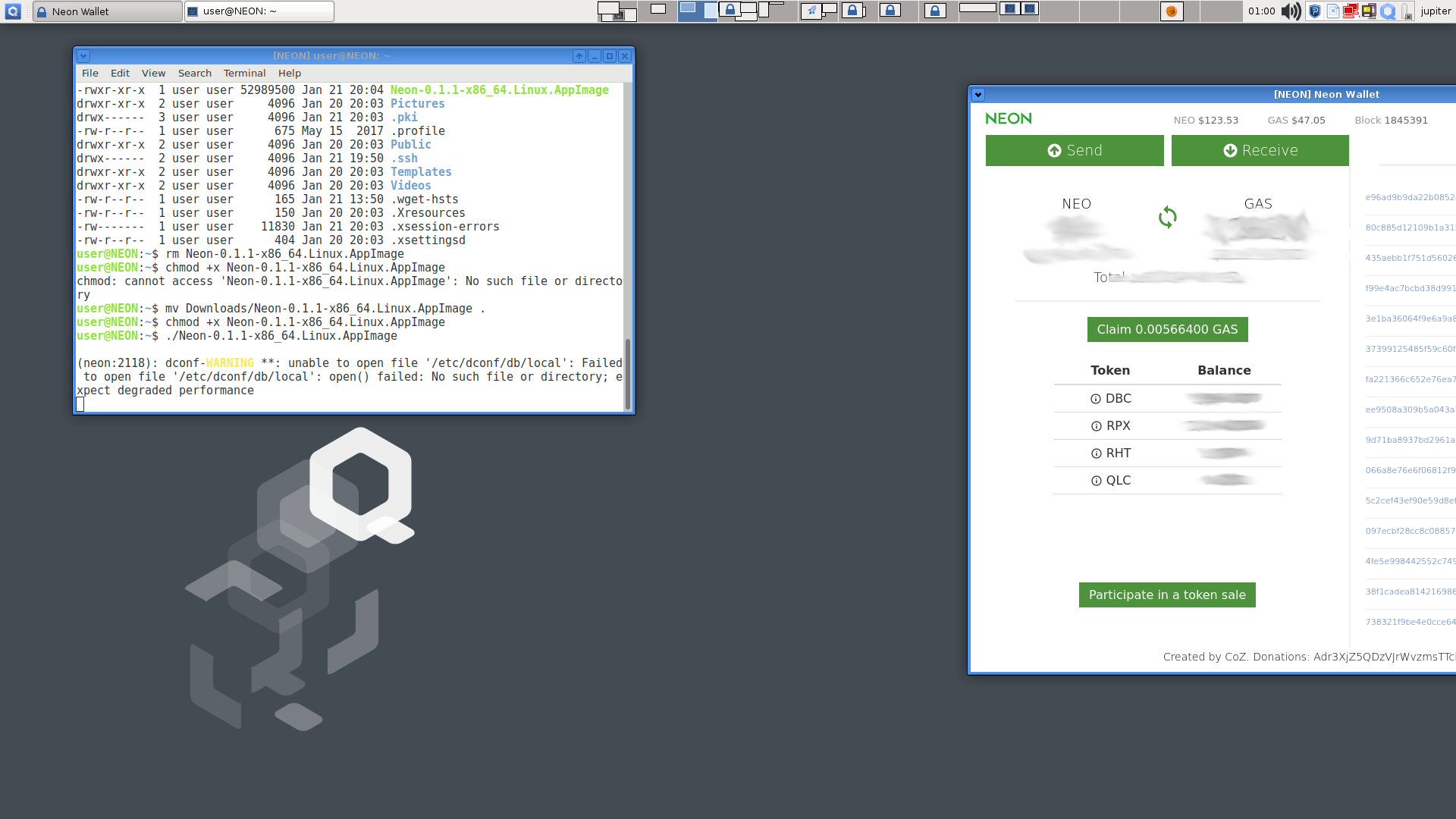Open transaction 066a8e76e6f06812f9 link
1456x819 pixels.
pyautogui.click(x=1410, y=470)
